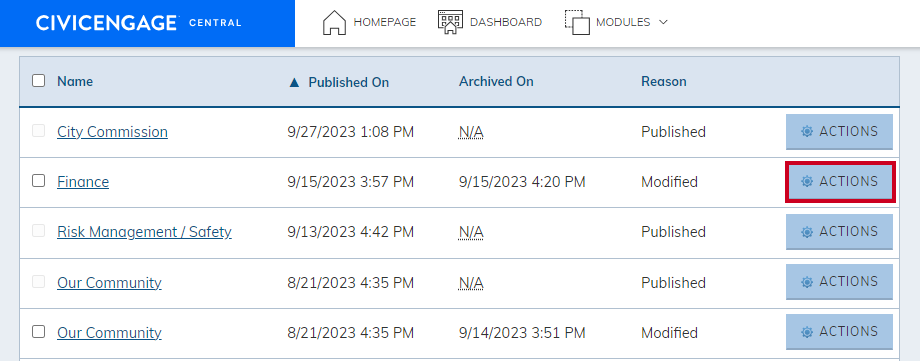
Task: Expand the Modules dropdown chevron
Action: click(x=664, y=22)
